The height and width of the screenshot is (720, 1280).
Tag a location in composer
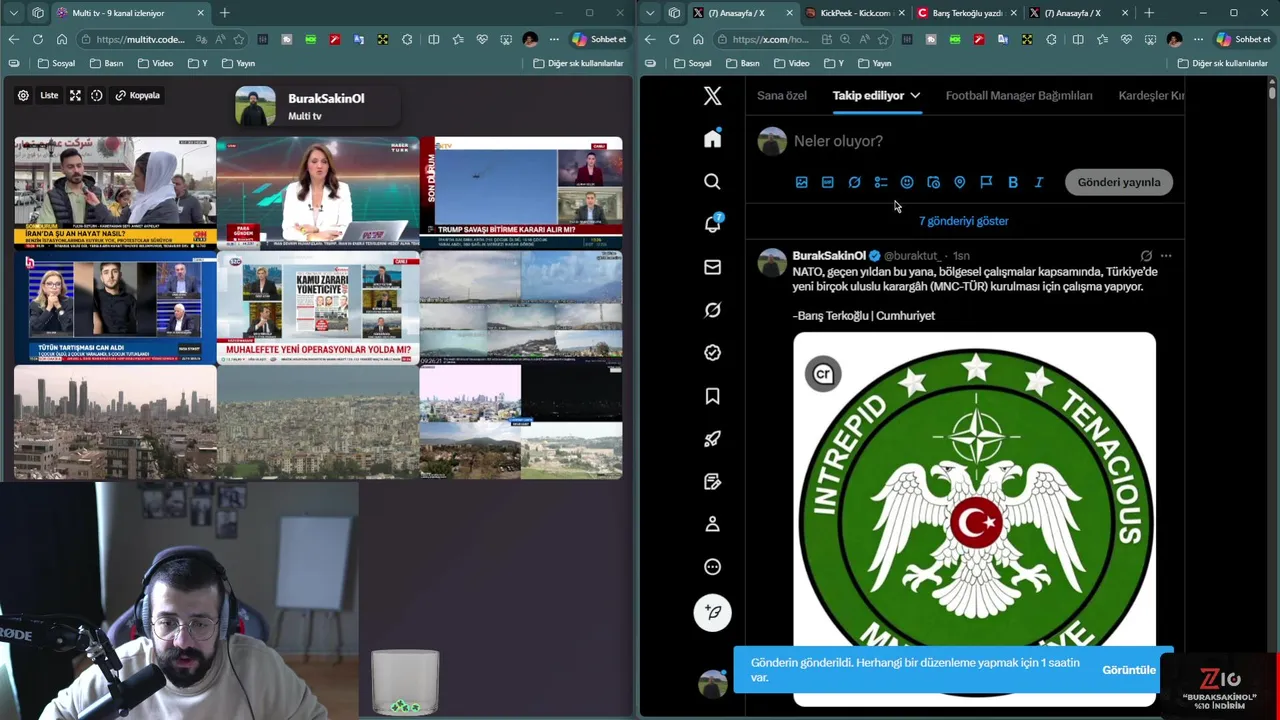(x=959, y=182)
